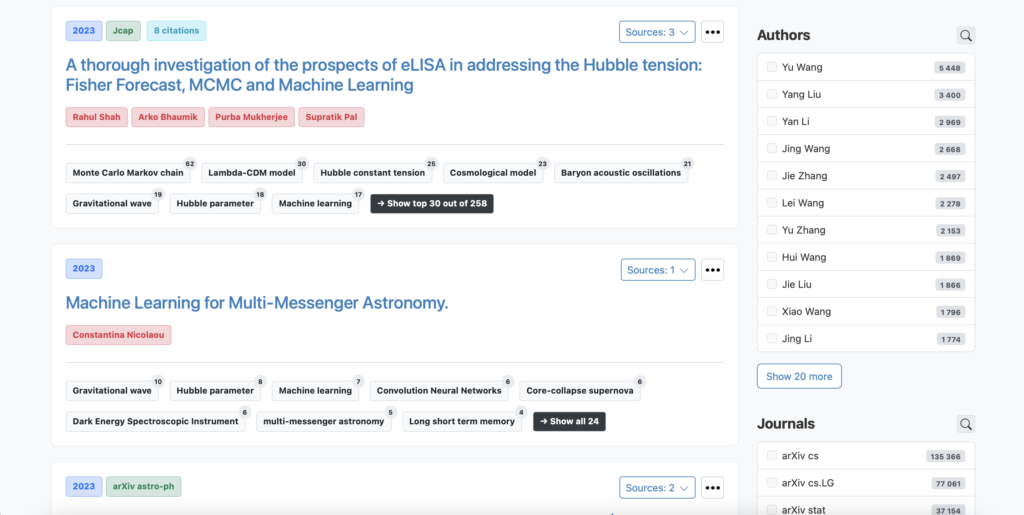The image size is (1024, 515).
Task: Show top 30 out of 258 concepts
Action: point(432,204)
